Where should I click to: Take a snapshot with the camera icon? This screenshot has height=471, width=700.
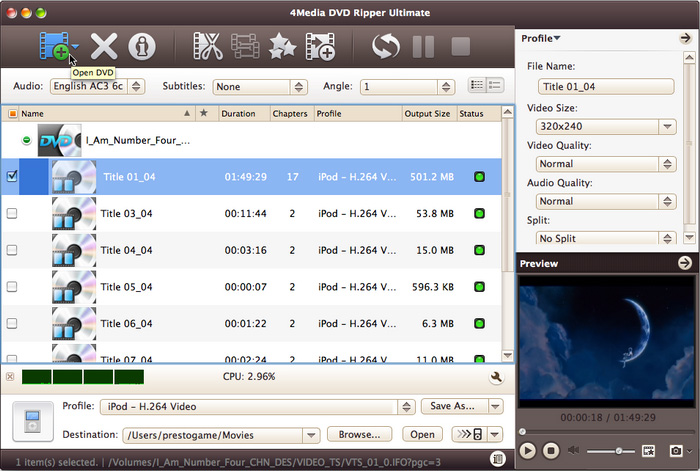click(676, 451)
